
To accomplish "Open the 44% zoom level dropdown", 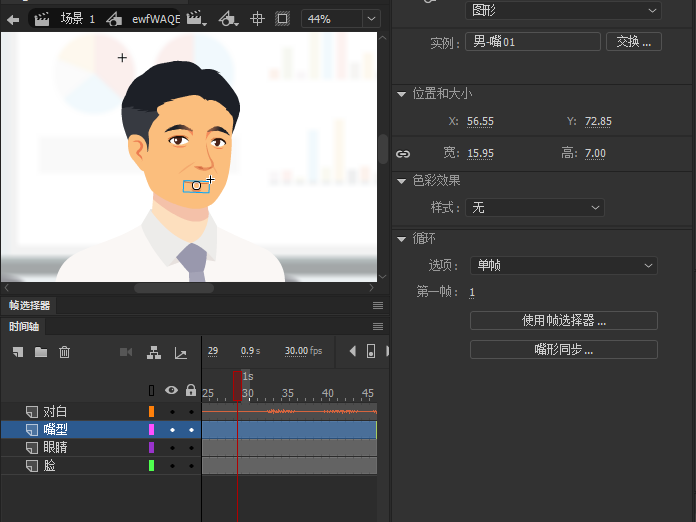I will pyautogui.click(x=371, y=19).
